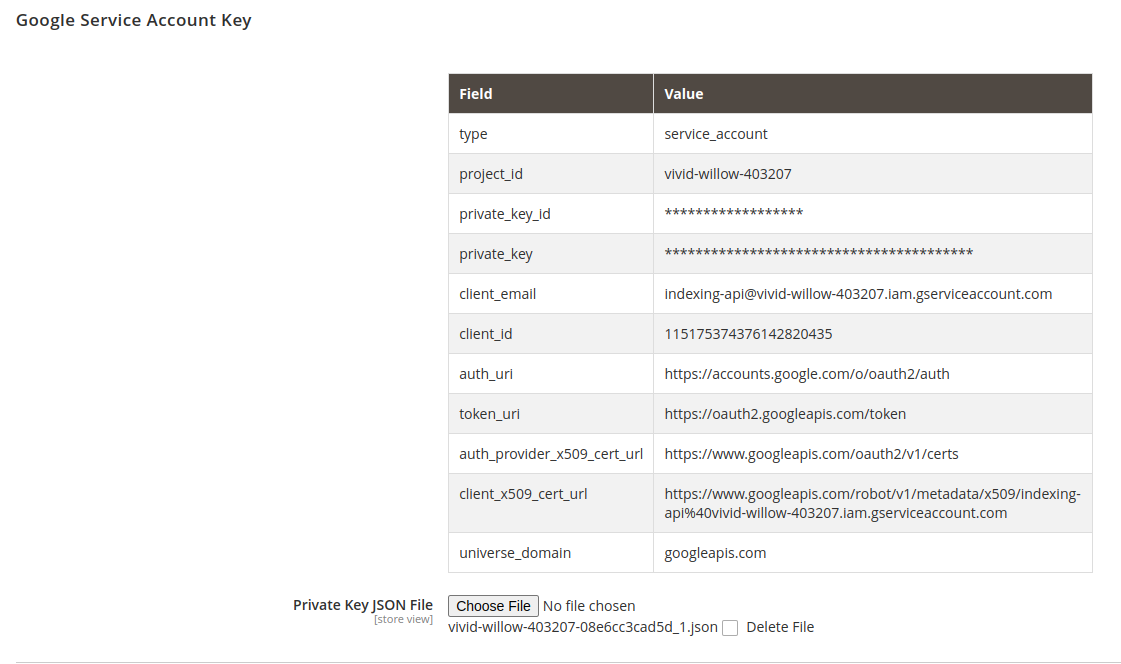
Task: Click the masked private_key_id value
Action: (734, 212)
